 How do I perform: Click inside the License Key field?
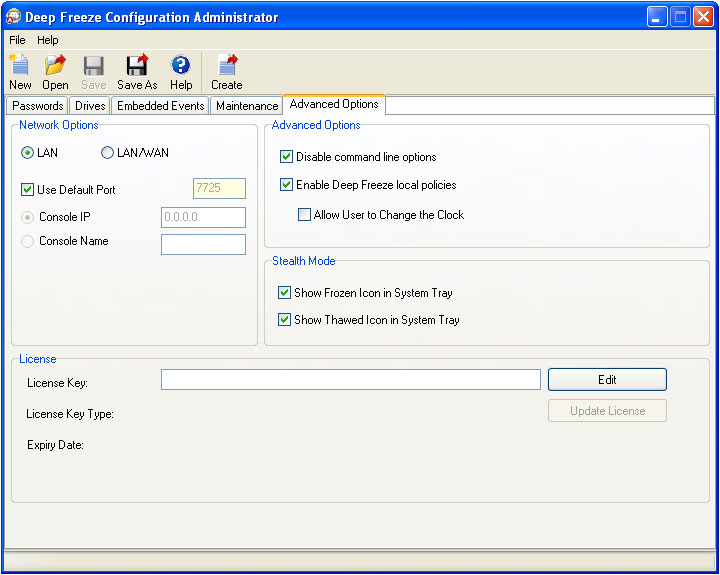click(350, 379)
